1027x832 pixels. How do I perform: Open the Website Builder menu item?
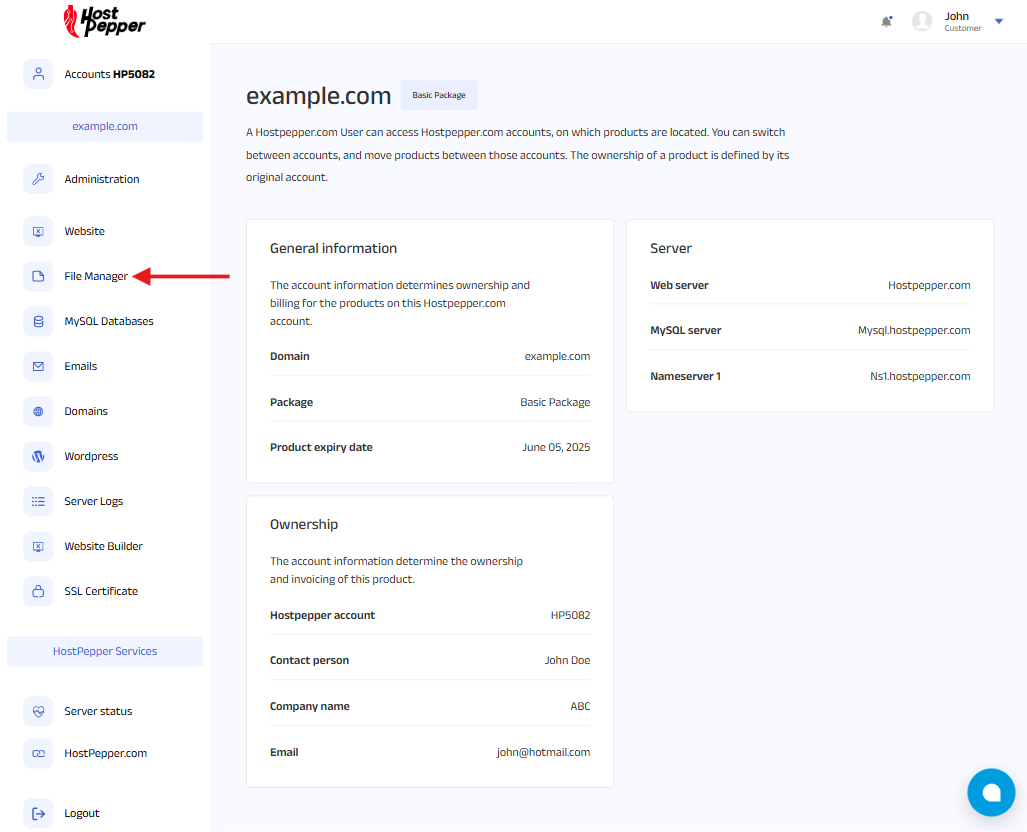(x=103, y=546)
